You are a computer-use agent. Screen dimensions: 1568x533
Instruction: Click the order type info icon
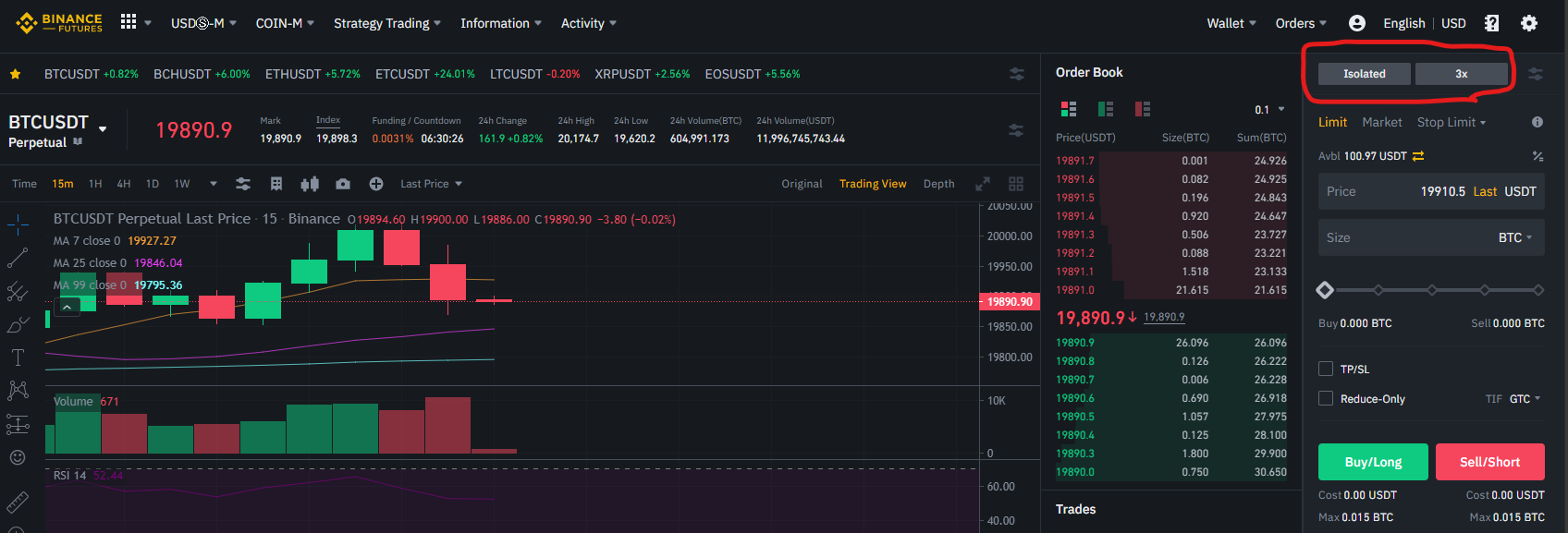coord(1537,122)
